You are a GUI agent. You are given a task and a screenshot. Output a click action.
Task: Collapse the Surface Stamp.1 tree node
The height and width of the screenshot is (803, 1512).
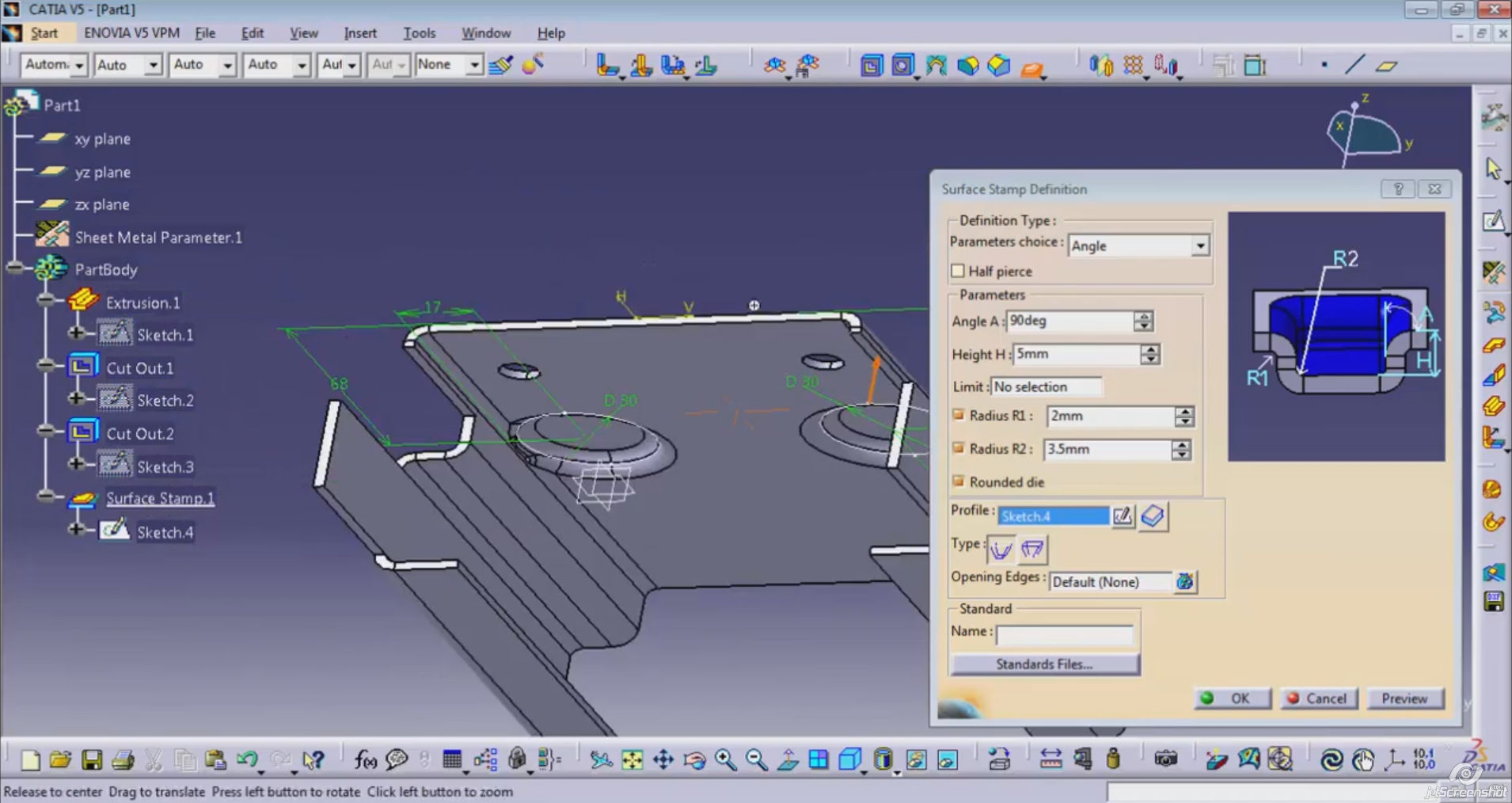(46, 496)
